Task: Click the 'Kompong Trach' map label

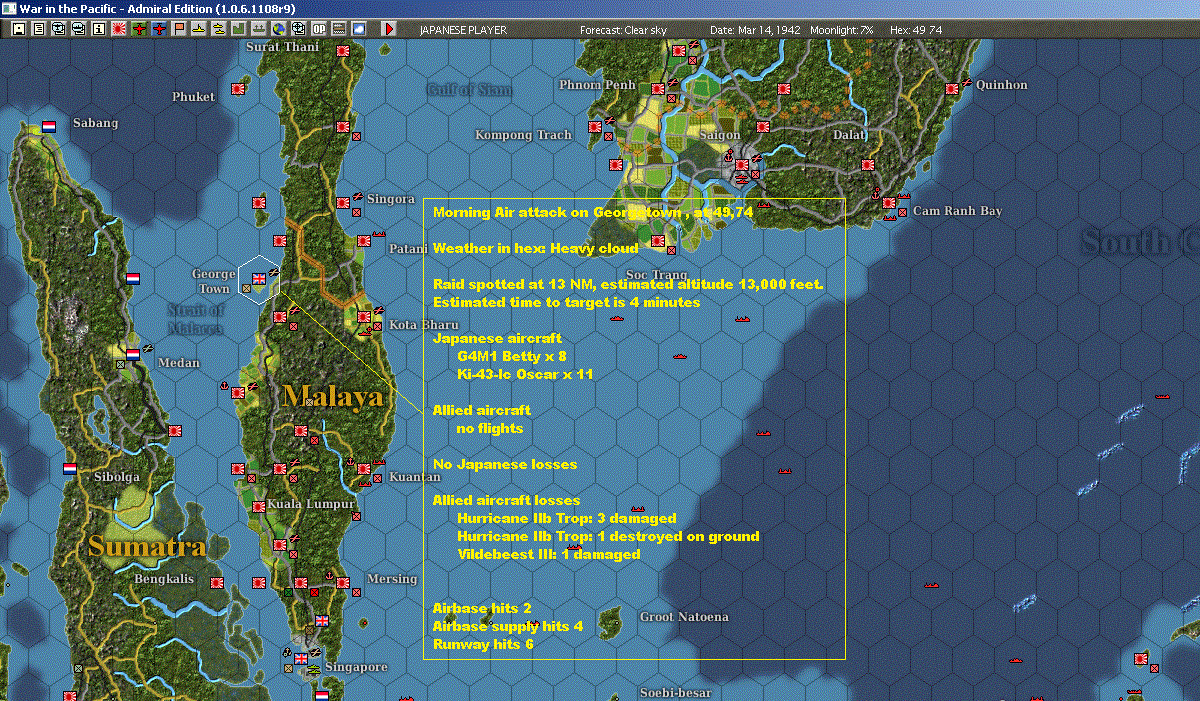Action: tap(523, 135)
